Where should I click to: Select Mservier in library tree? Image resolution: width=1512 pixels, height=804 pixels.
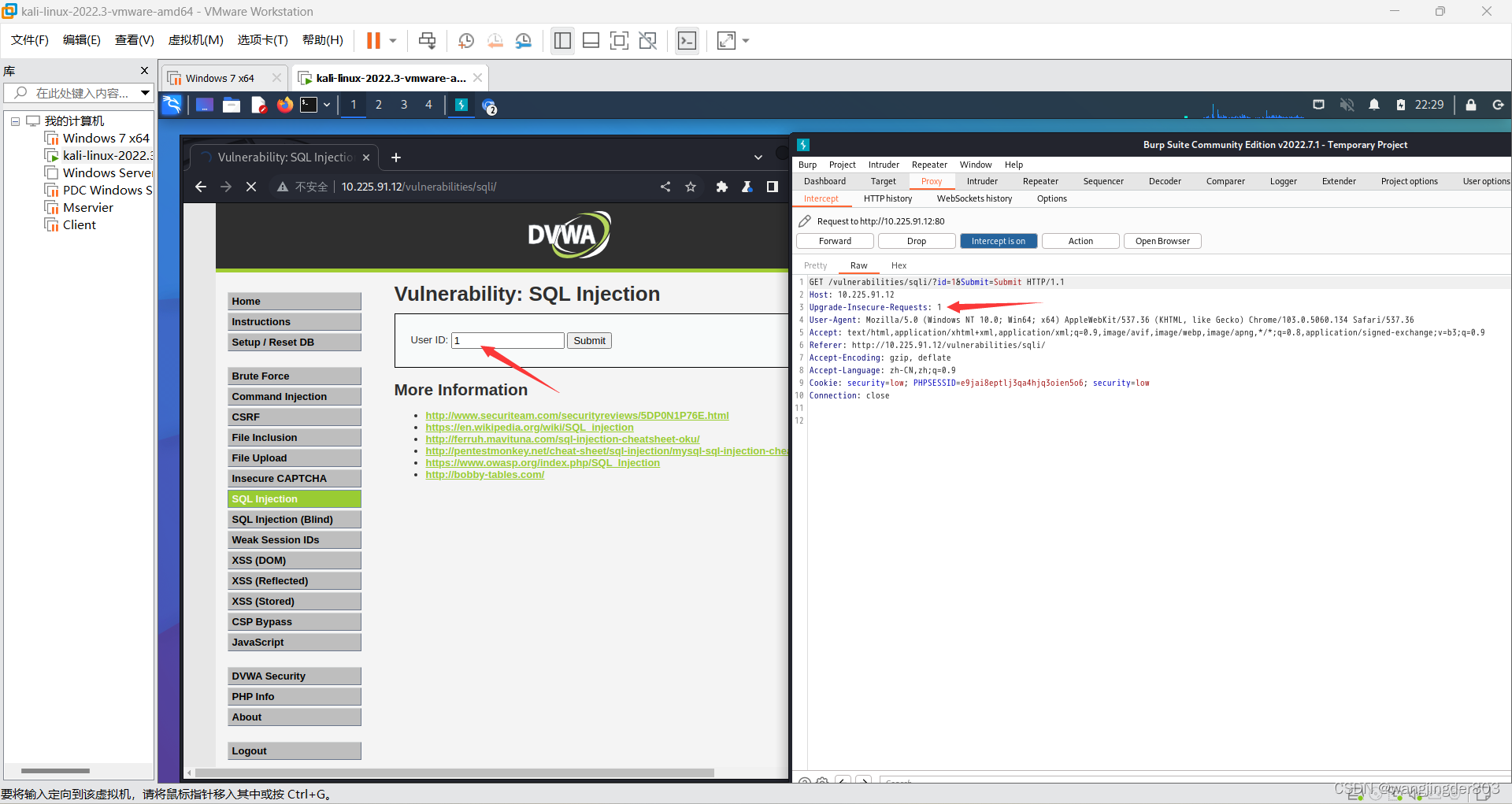click(x=87, y=208)
